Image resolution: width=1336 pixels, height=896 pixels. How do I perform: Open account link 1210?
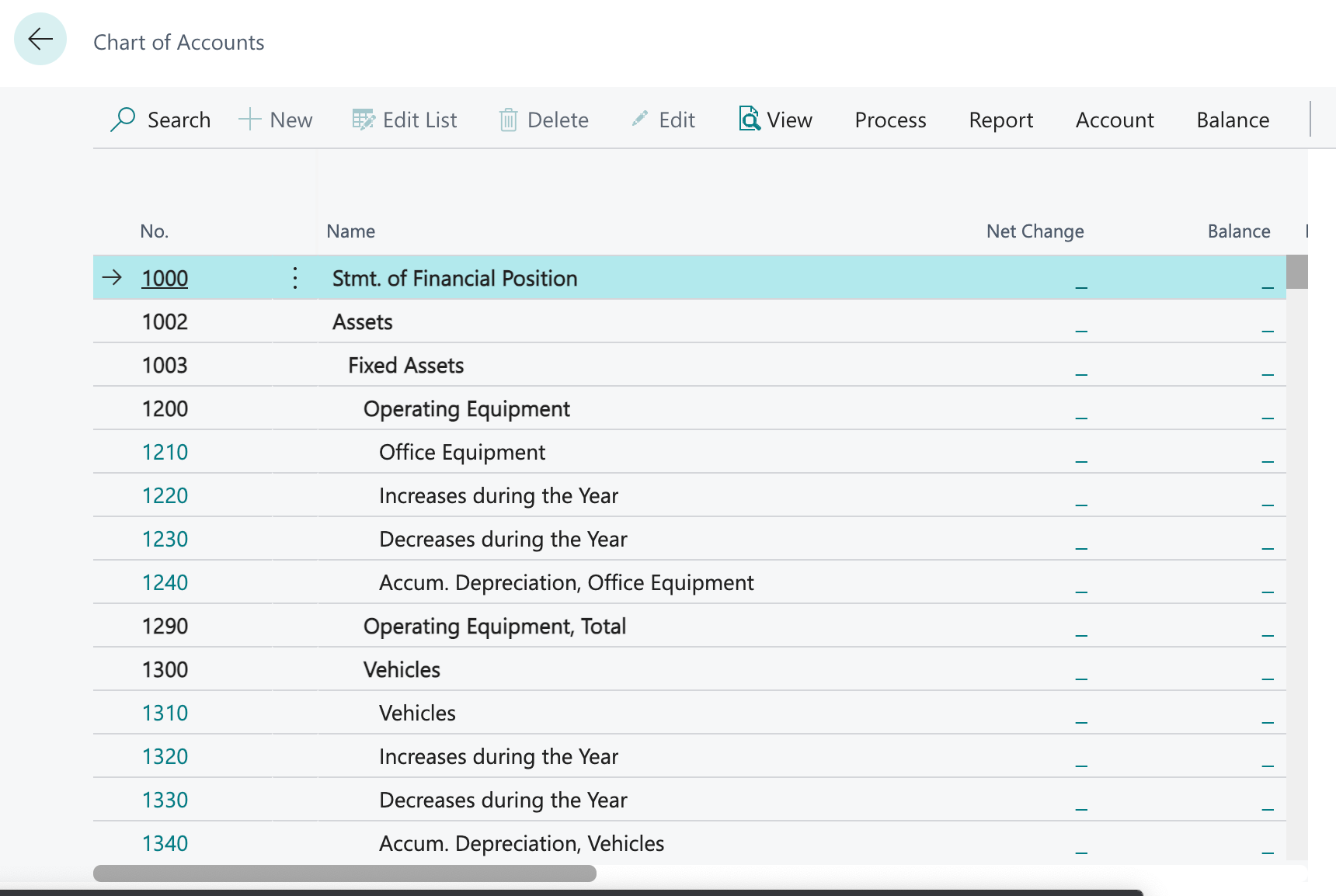pos(165,452)
